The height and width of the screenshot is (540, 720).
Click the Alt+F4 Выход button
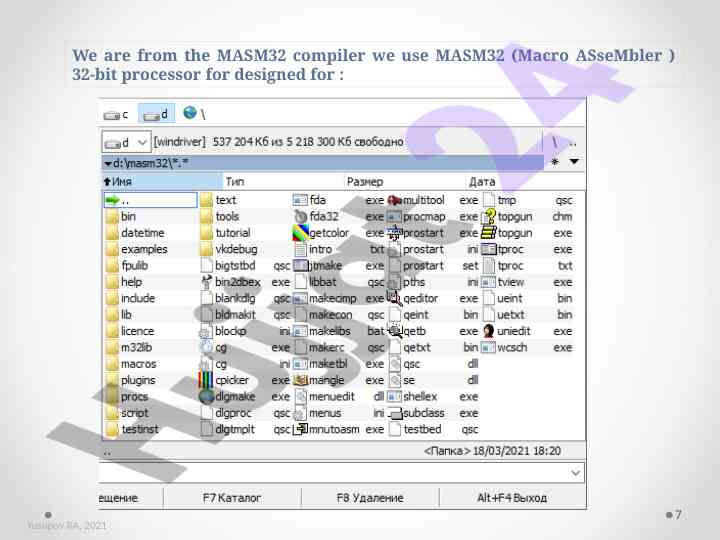coord(511,497)
